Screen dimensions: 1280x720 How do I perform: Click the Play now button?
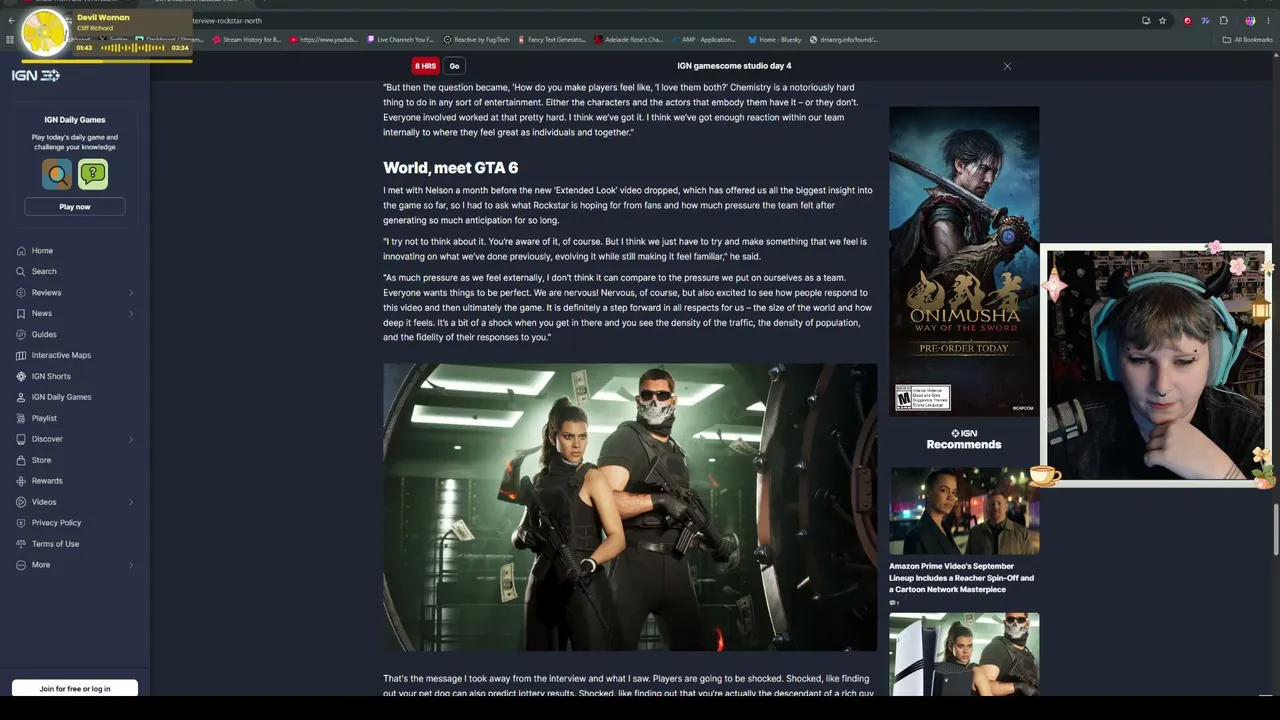[75, 207]
